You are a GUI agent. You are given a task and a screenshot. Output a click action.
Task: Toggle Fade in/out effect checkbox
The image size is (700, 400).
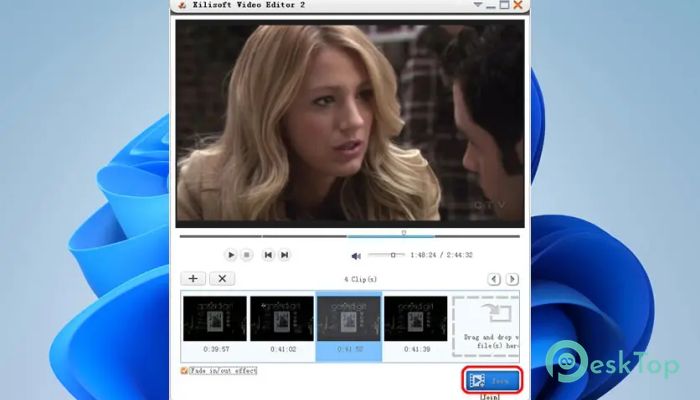point(184,371)
